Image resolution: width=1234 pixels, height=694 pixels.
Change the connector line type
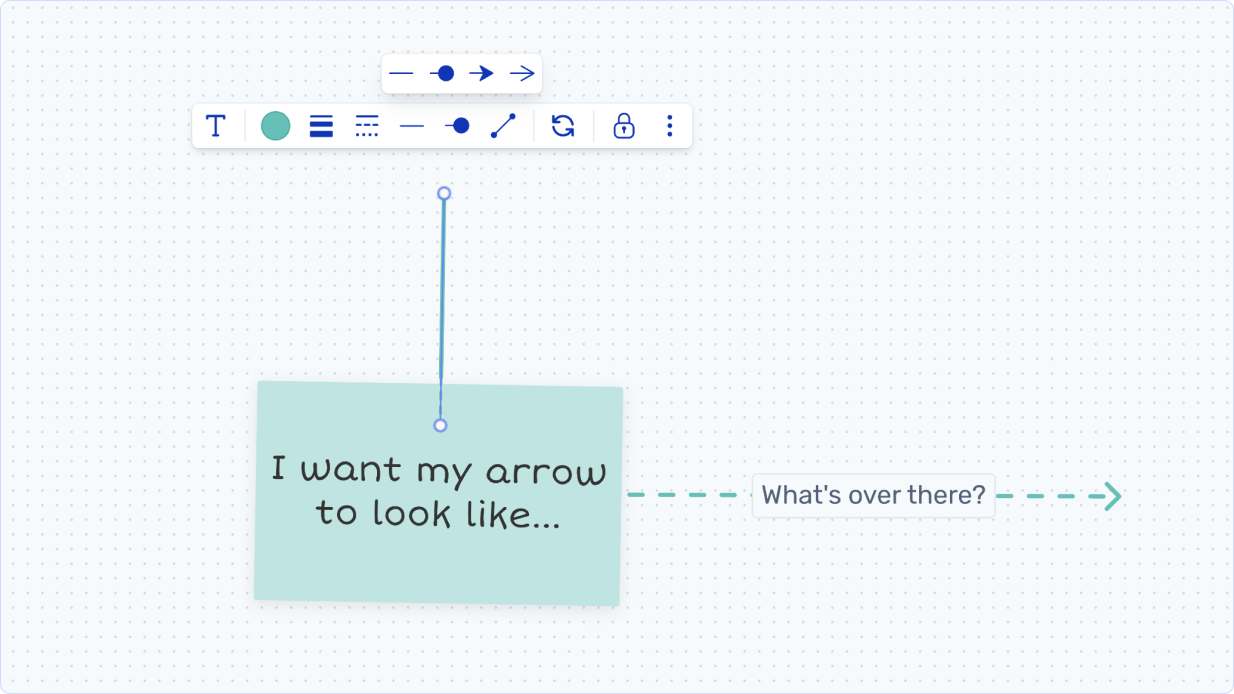tap(503, 126)
